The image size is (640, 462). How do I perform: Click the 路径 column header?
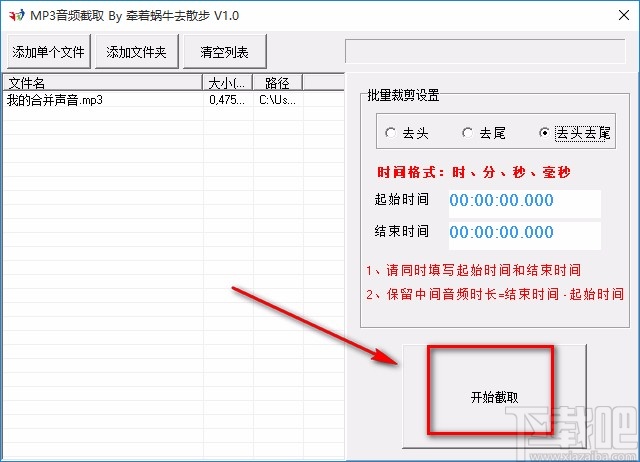coord(278,83)
